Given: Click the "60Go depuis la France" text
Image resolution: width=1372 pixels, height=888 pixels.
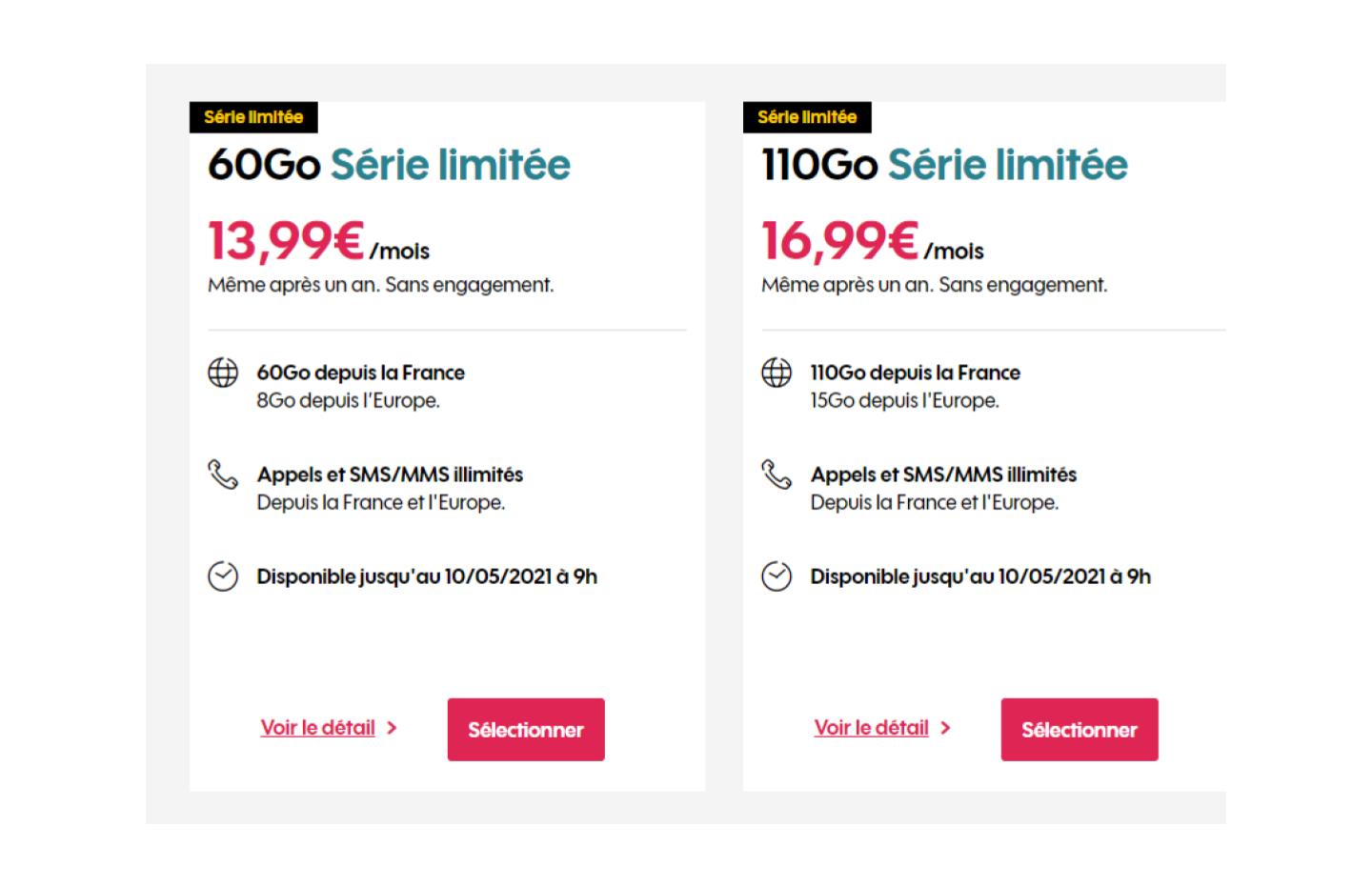Looking at the screenshot, I should click(360, 373).
